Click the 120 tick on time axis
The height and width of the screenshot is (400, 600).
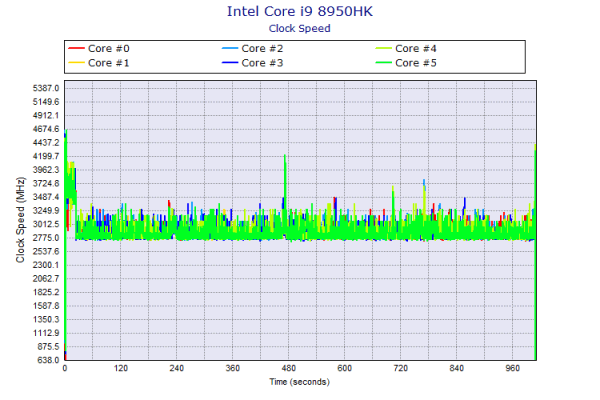tap(121, 368)
